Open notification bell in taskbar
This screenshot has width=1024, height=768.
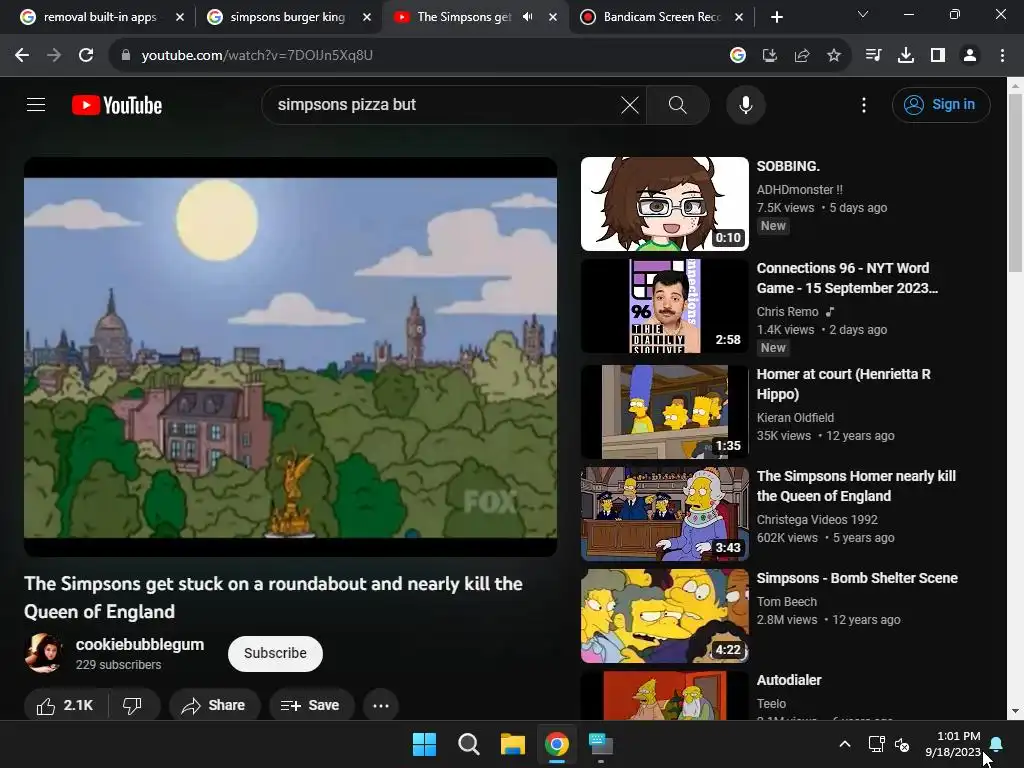(x=997, y=744)
